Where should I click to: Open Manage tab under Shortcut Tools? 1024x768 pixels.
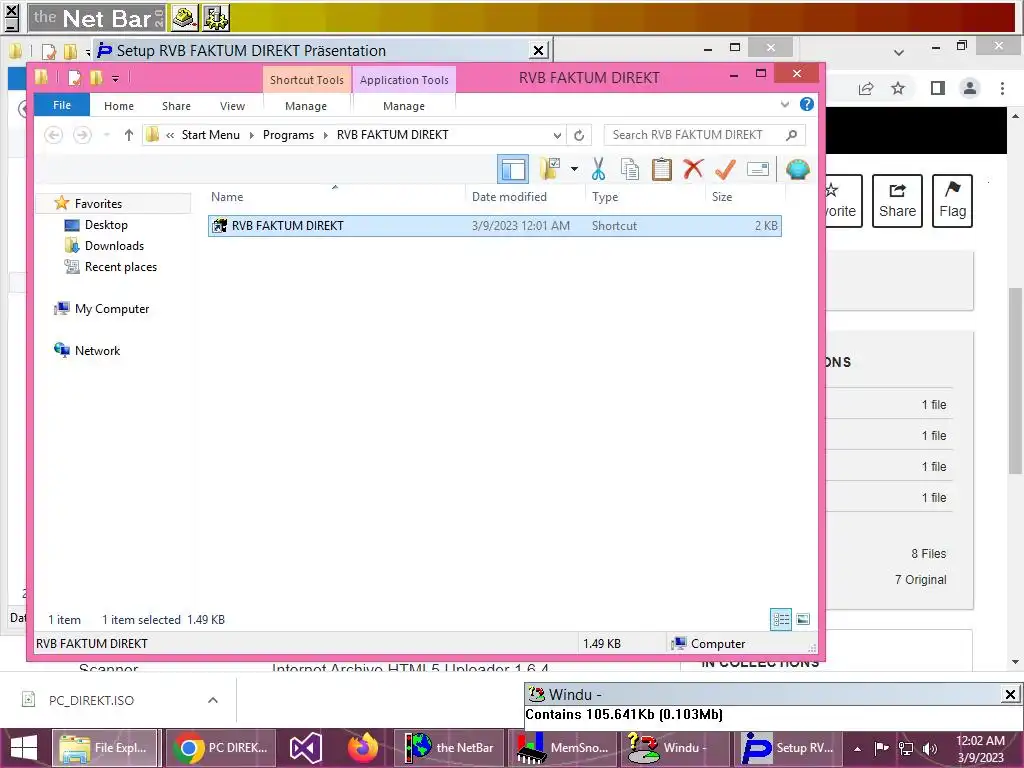[306, 106]
